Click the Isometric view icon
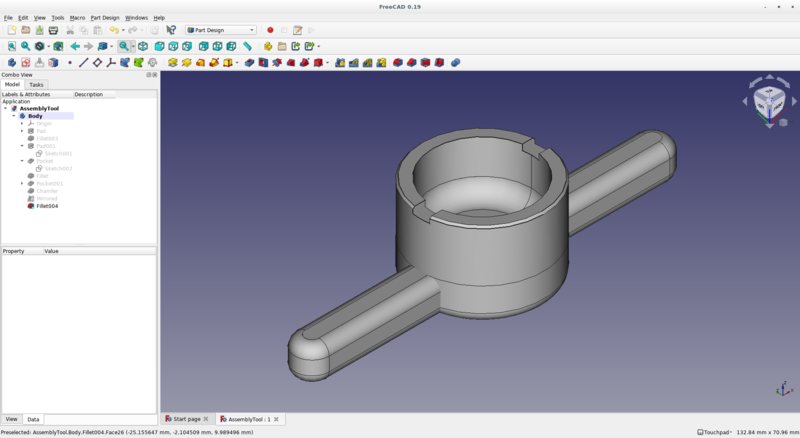The image size is (800, 438). pyautogui.click(x=143, y=46)
